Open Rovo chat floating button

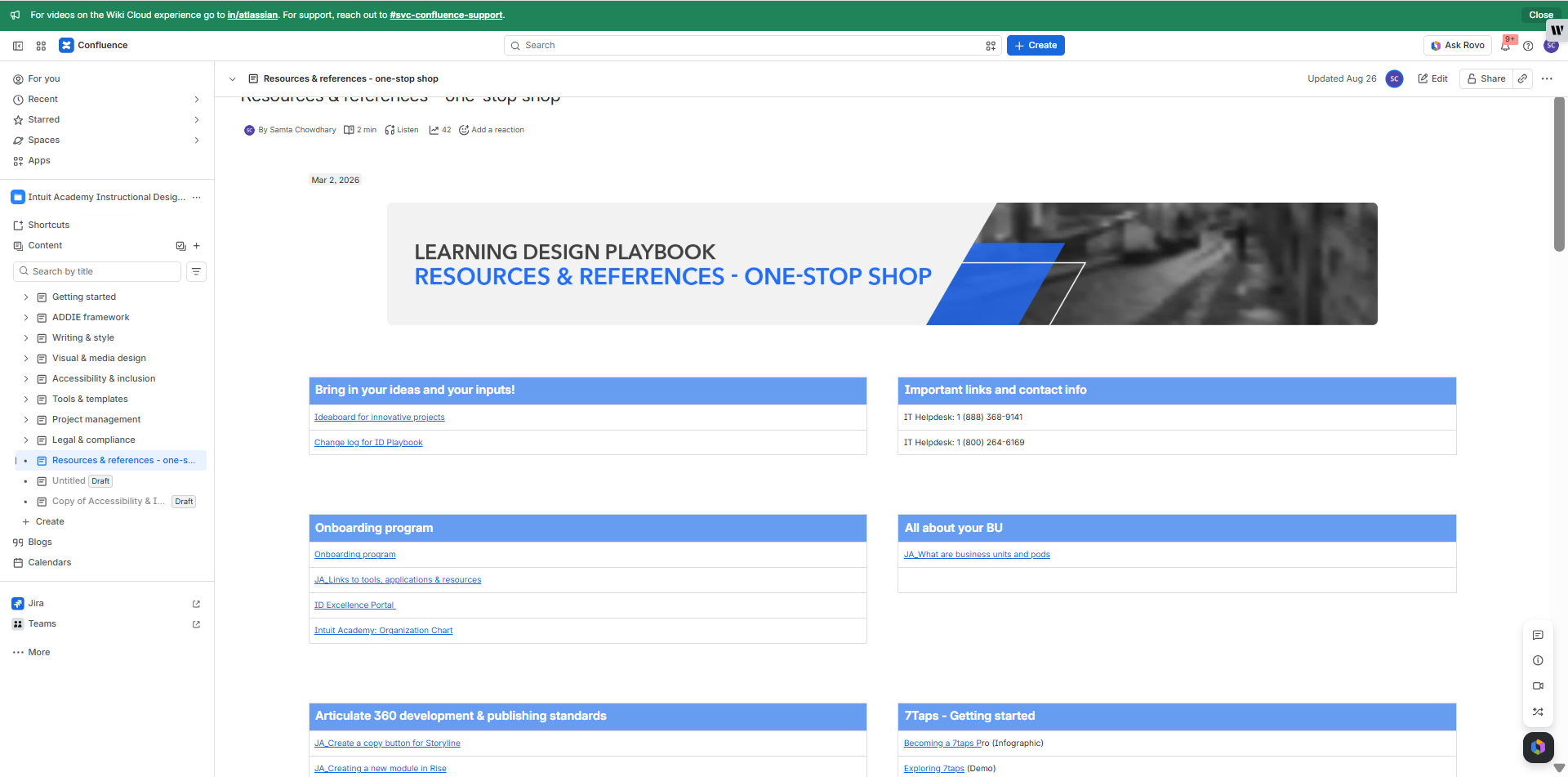tap(1539, 747)
